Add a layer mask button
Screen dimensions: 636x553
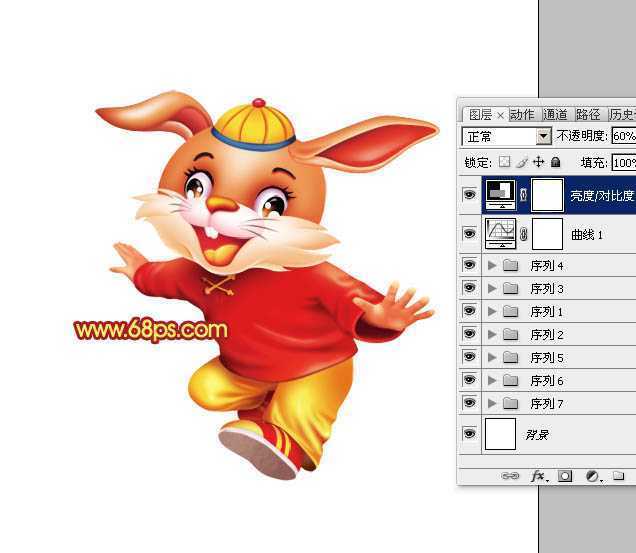click(x=565, y=476)
